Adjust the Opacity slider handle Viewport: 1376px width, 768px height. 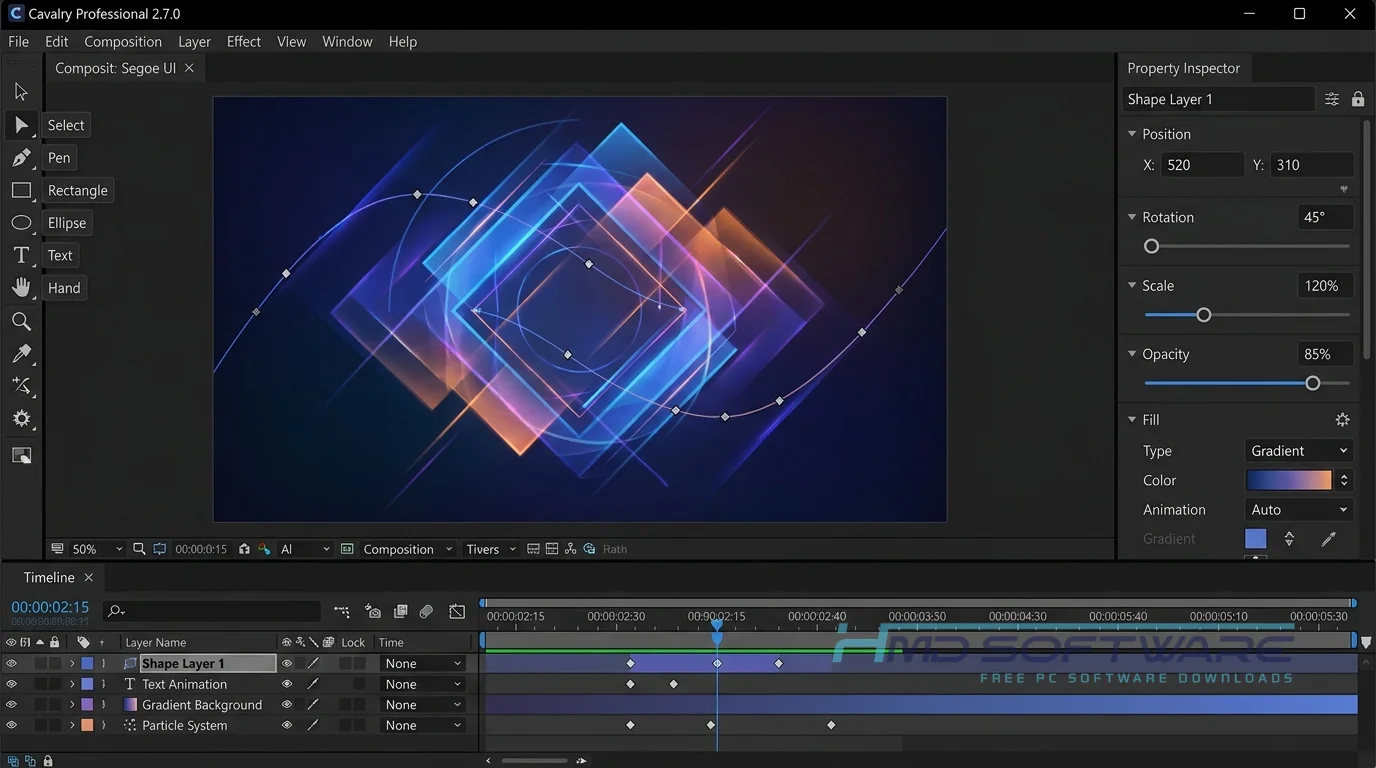coord(1313,383)
